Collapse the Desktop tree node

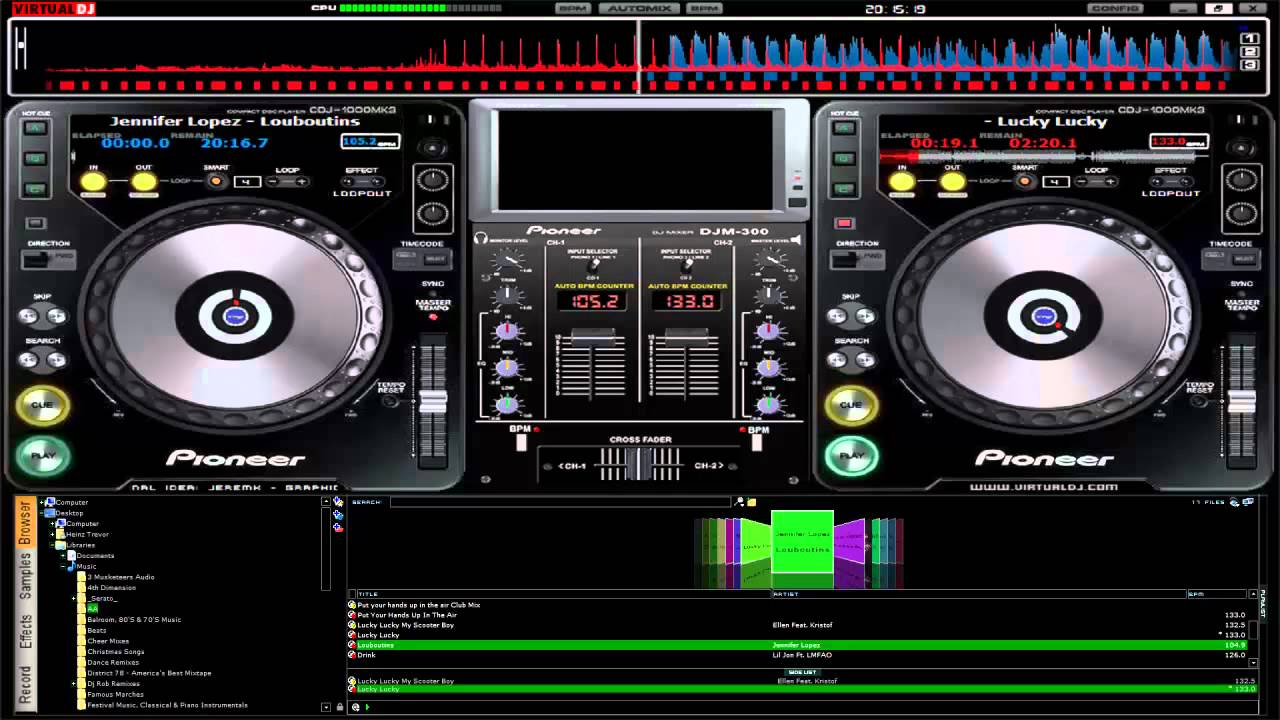coord(41,513)
